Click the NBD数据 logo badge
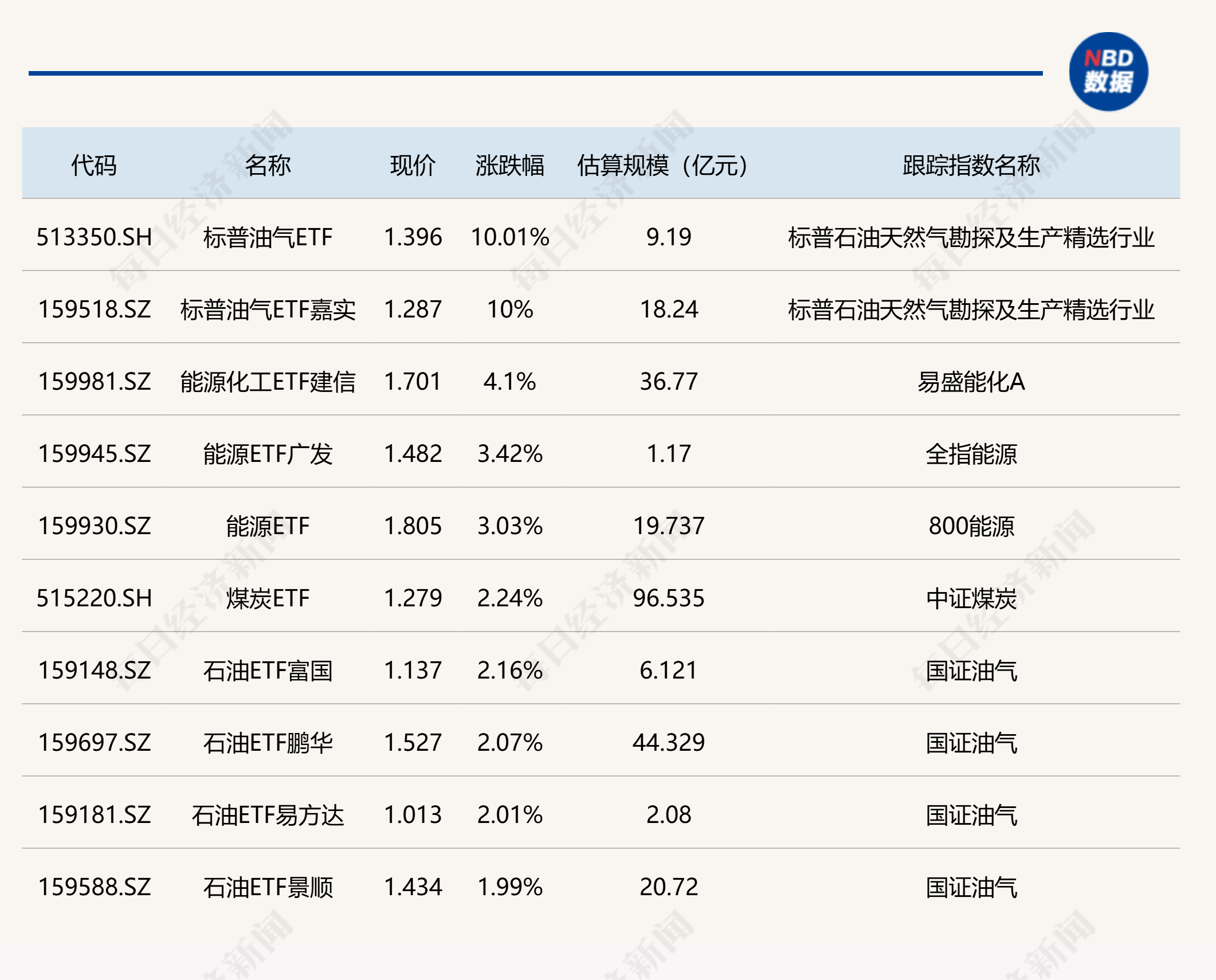The width and height of the screenshot is (1216, 980). tap(1108, 72)
